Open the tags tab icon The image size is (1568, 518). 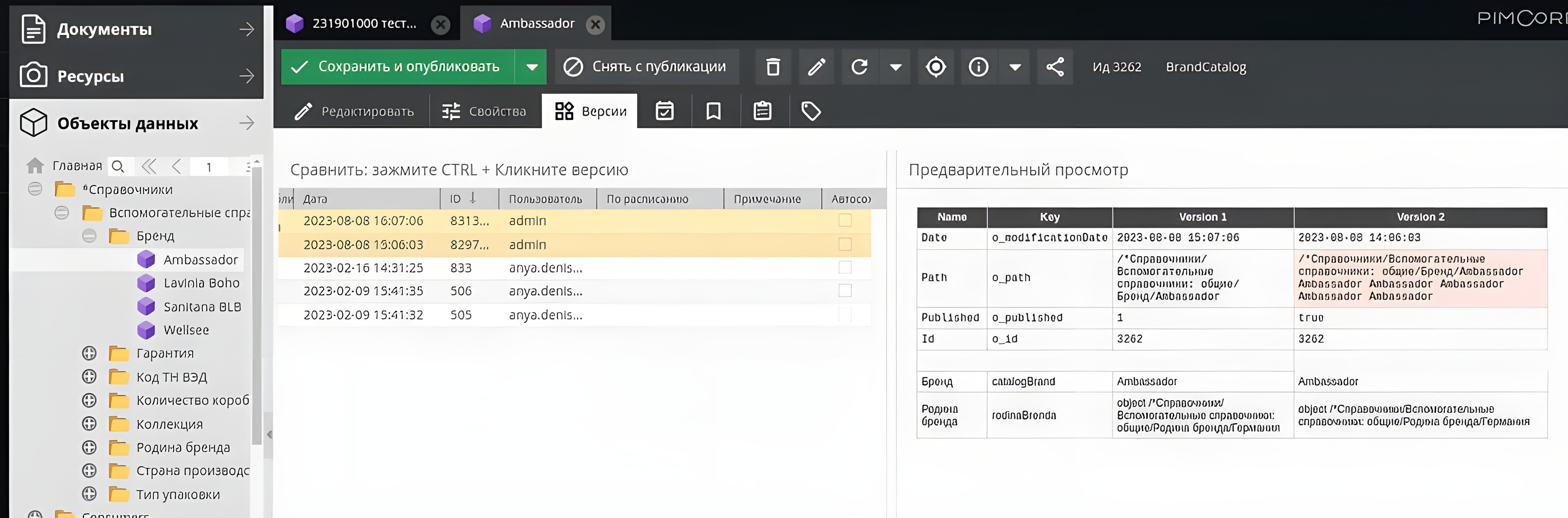point(811,111)
